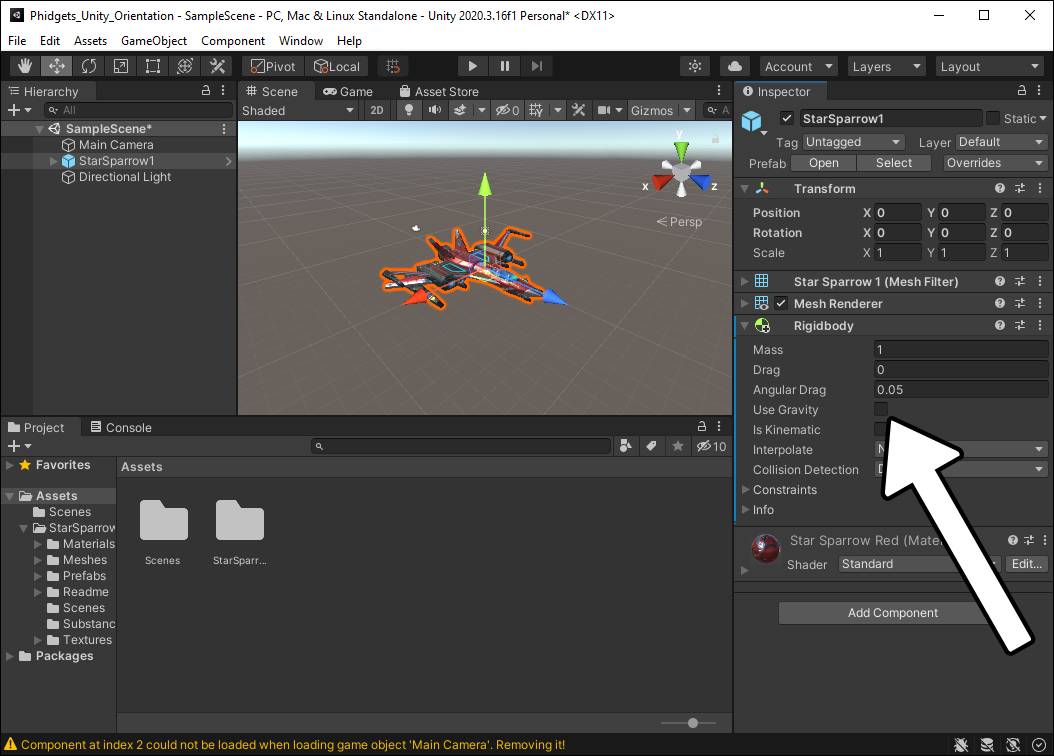Open the Account dropdown
Screen dimensions: 1054x756
(799, 66)
